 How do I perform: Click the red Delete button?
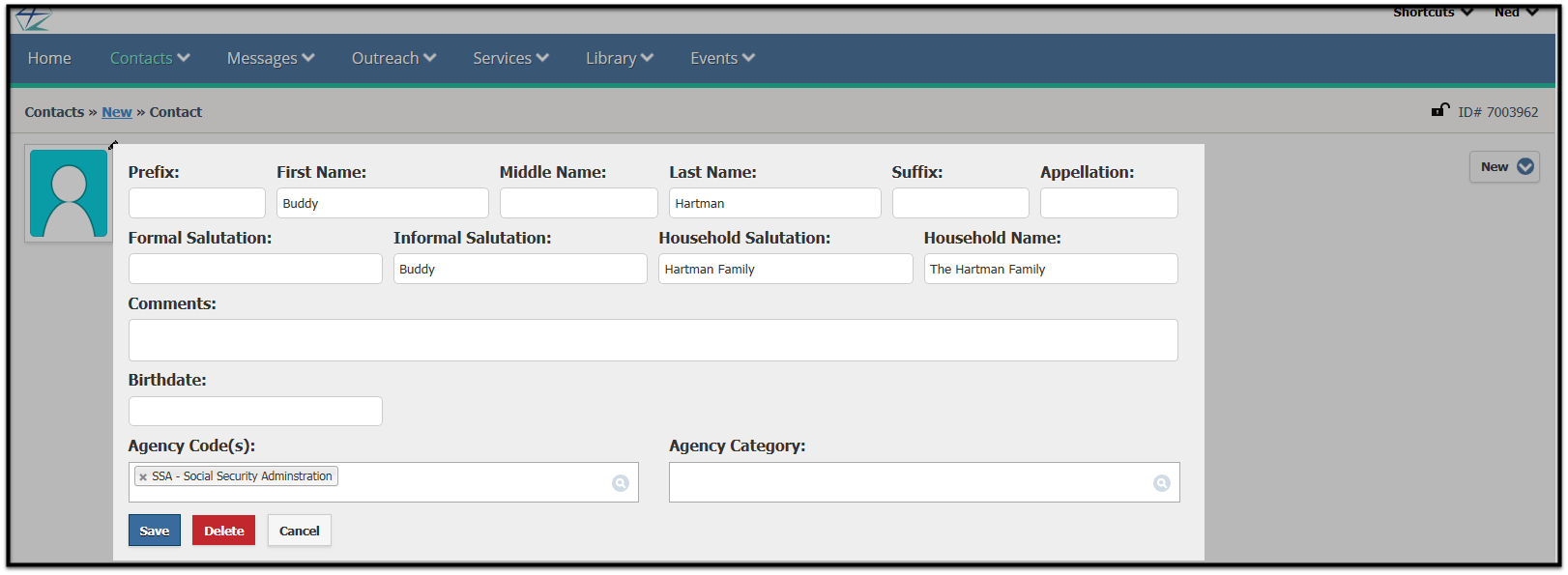tap(223, 531)
